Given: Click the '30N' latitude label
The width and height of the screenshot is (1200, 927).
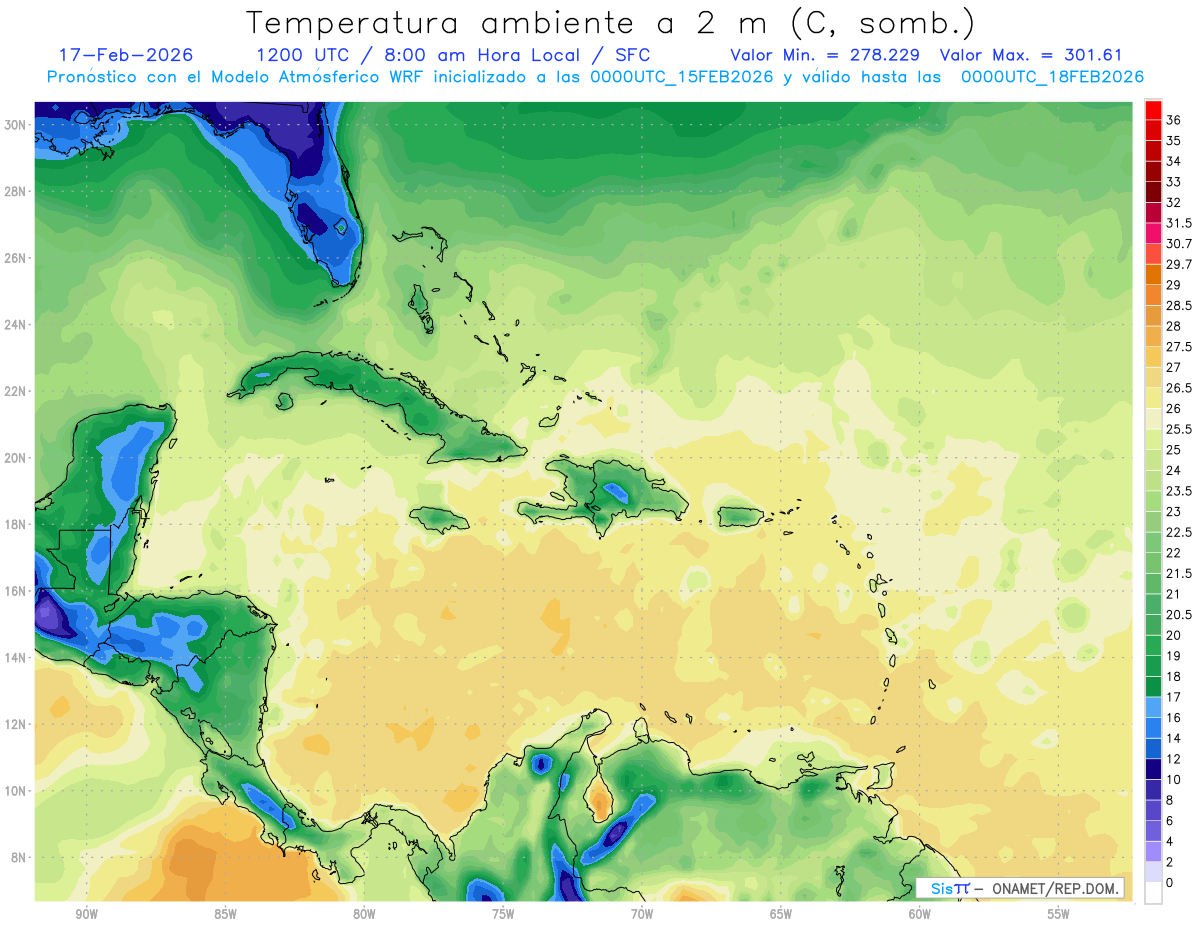Looking at the screenshot, I should (14, 124).
